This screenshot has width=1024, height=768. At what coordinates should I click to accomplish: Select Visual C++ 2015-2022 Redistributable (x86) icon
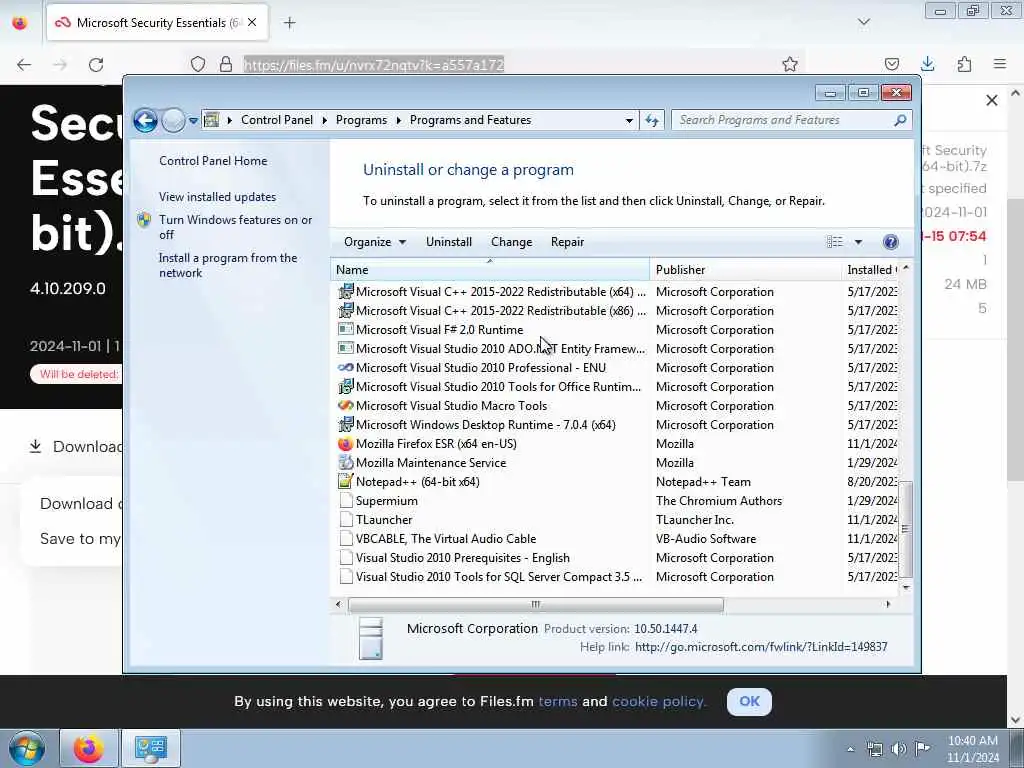click(x=345, y=310)
